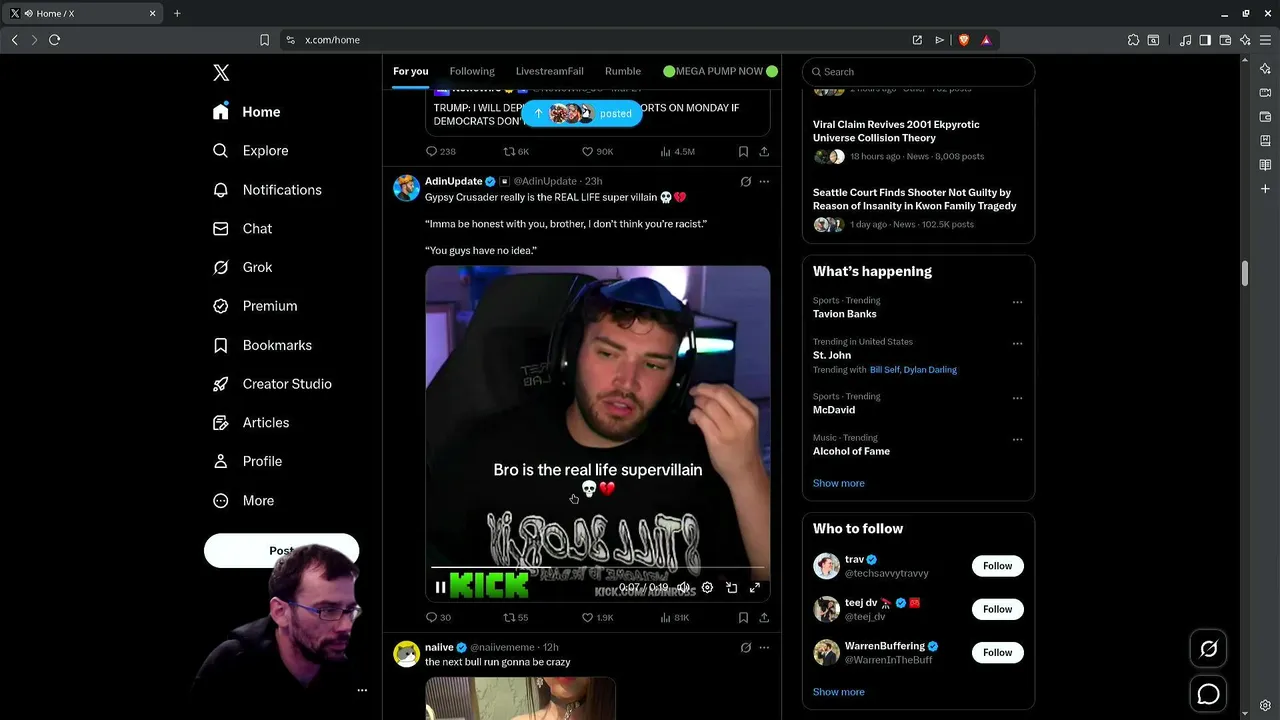This screenshot has height=720, width=1280.
Task: Bookmark the Trump news post
Action: pos(743,152)
